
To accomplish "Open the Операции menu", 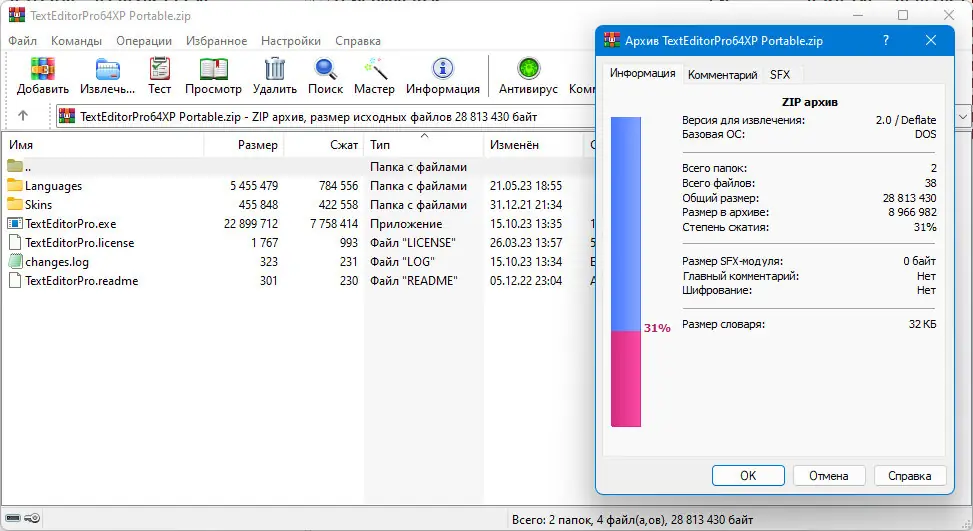I will pos(144,41).
